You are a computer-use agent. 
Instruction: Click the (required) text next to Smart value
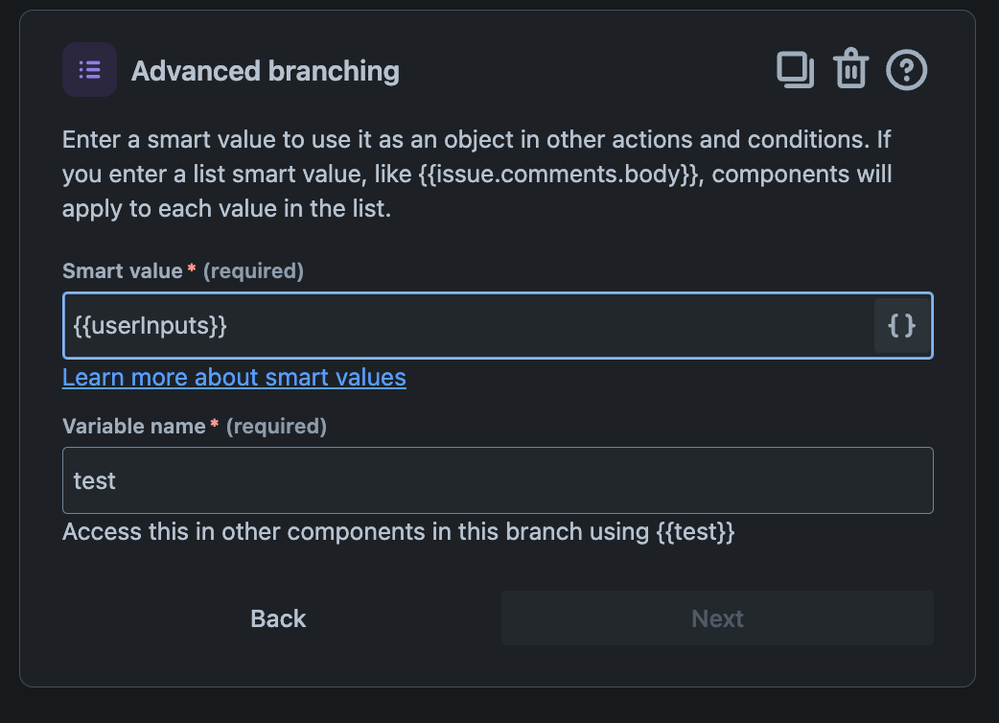click(x=253, y=271)
